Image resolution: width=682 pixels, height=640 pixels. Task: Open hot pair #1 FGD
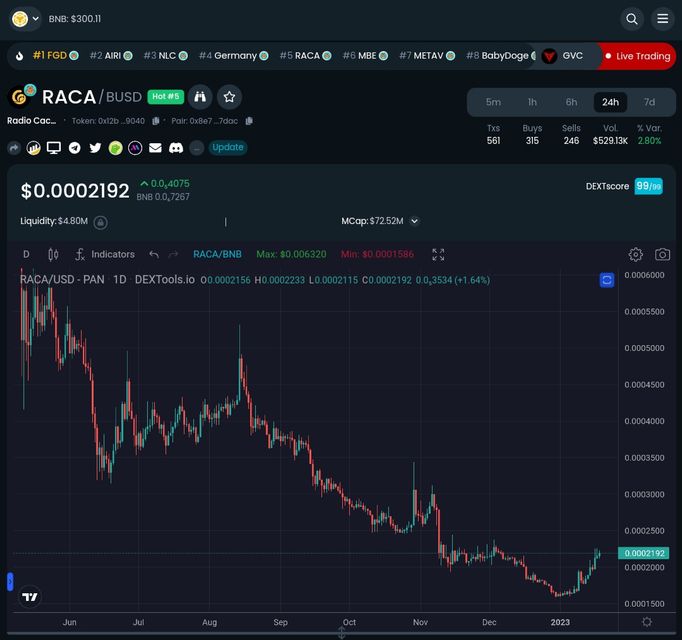pyautogui.click(x=56, y=56)
